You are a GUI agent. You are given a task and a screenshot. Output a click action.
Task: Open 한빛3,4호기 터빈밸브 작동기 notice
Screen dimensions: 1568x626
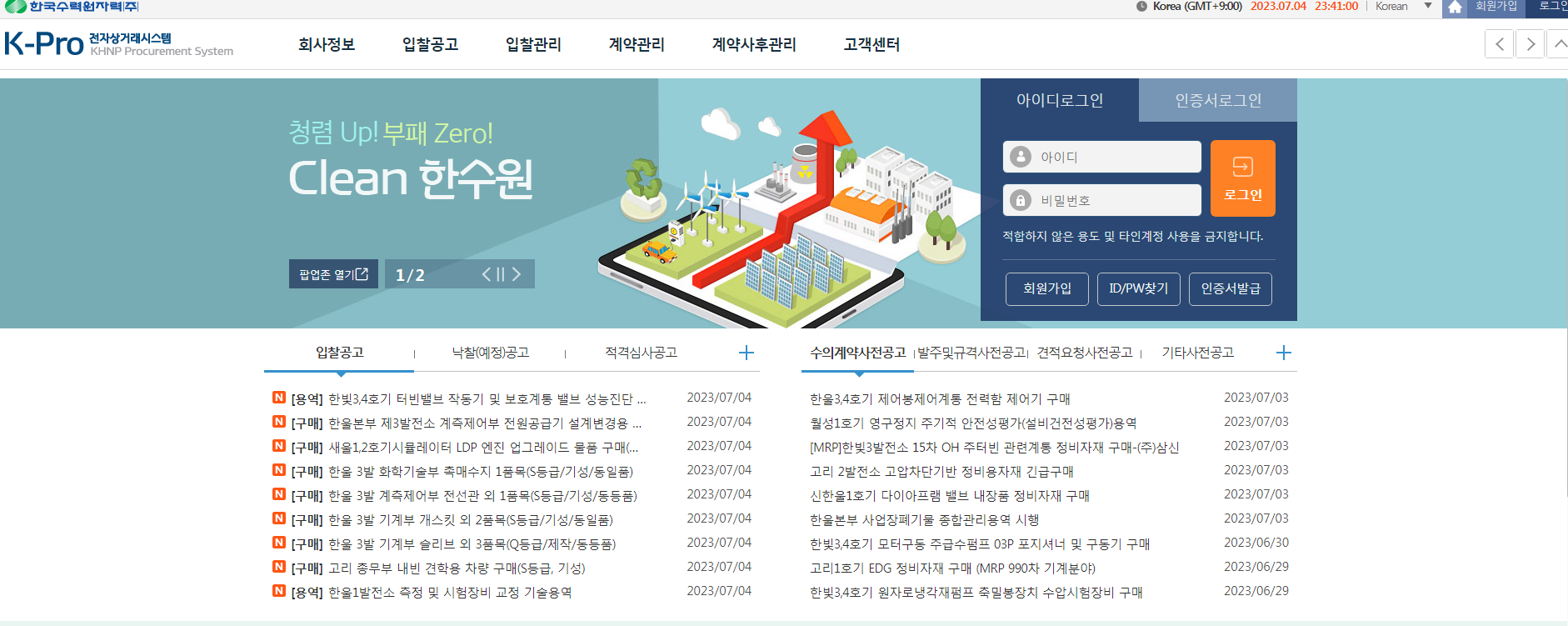(x=468, y=399)
